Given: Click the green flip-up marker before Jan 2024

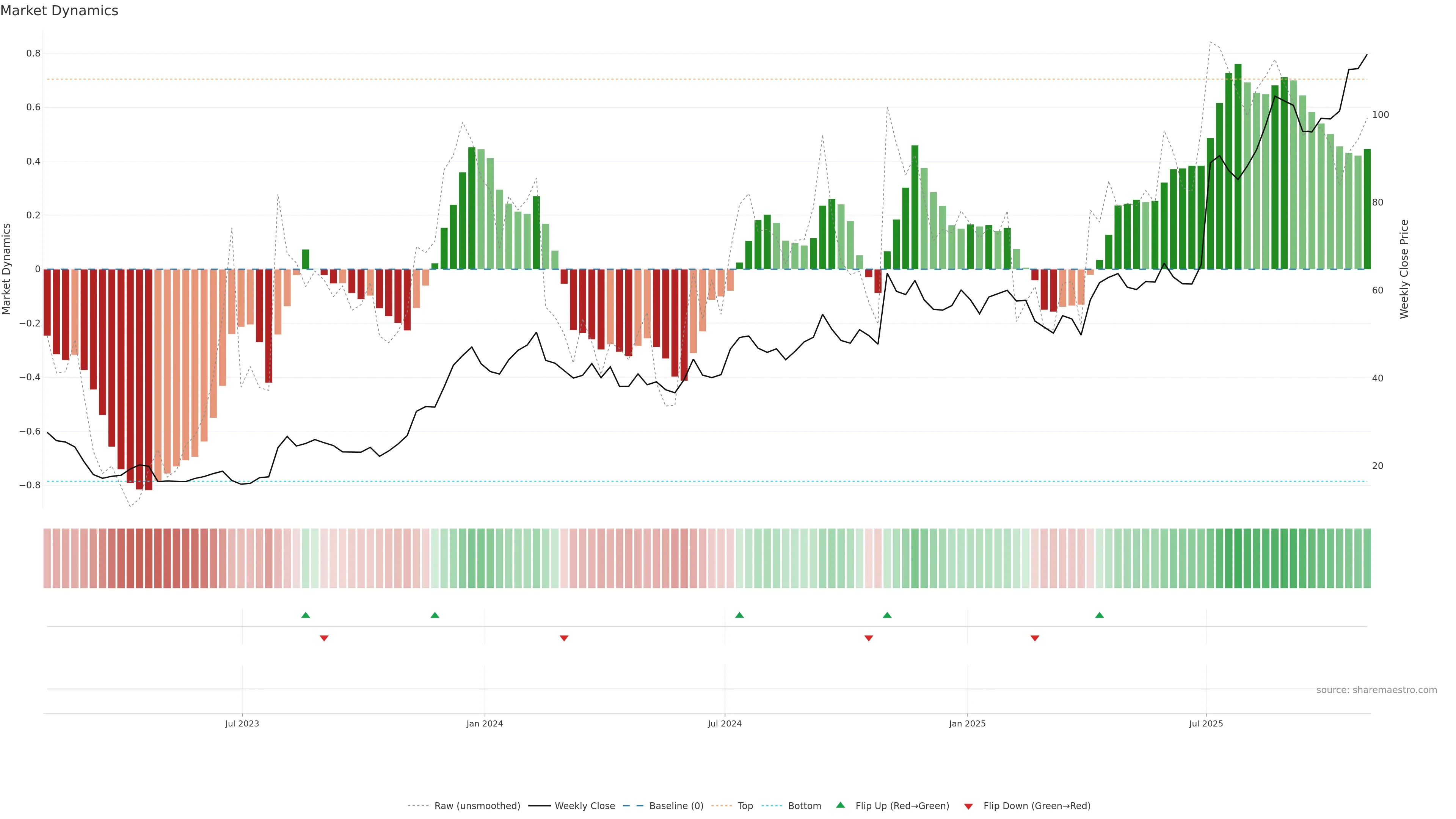Looking at the screenshot, I should [435, 615].
